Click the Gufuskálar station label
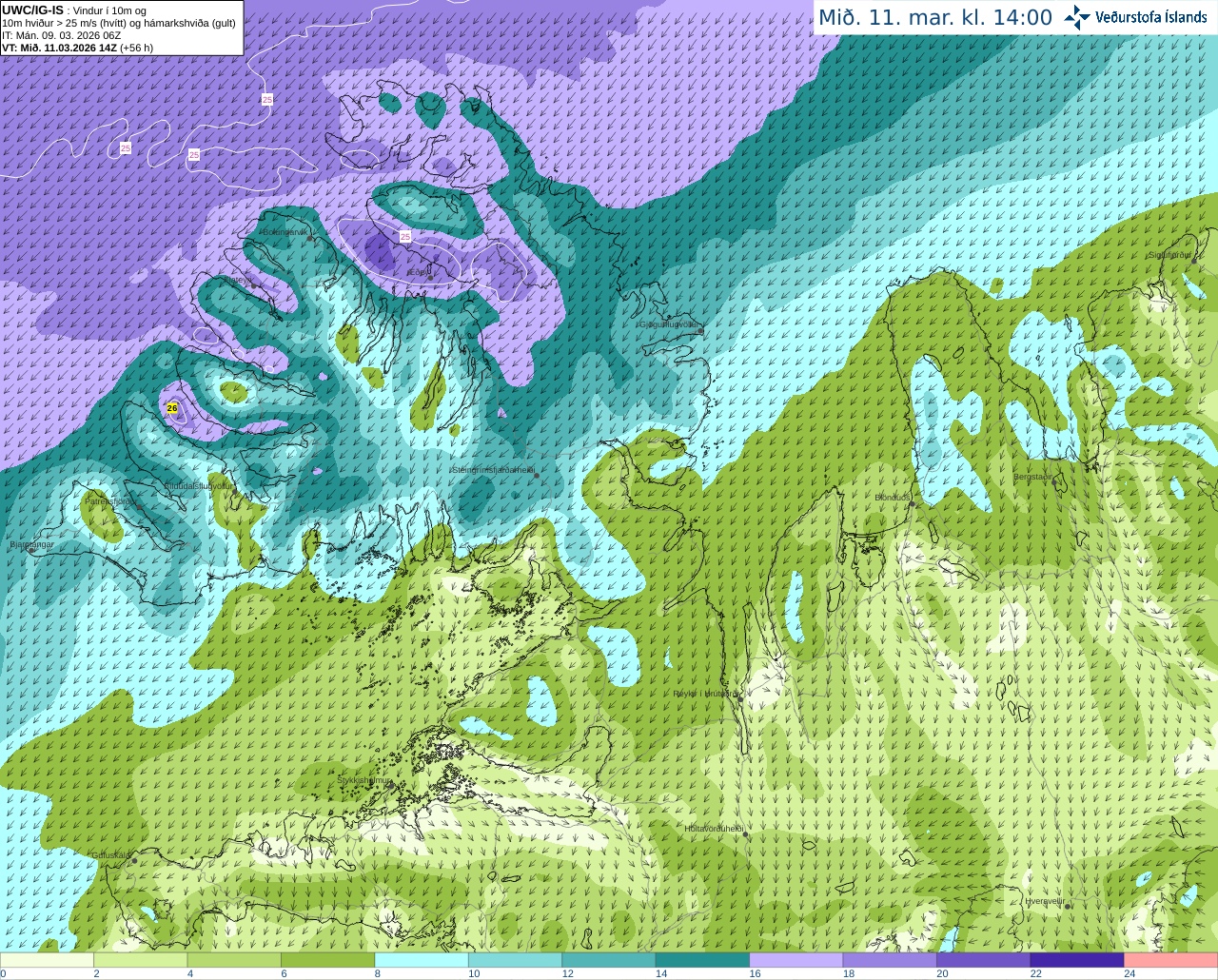 coord(110,855)
